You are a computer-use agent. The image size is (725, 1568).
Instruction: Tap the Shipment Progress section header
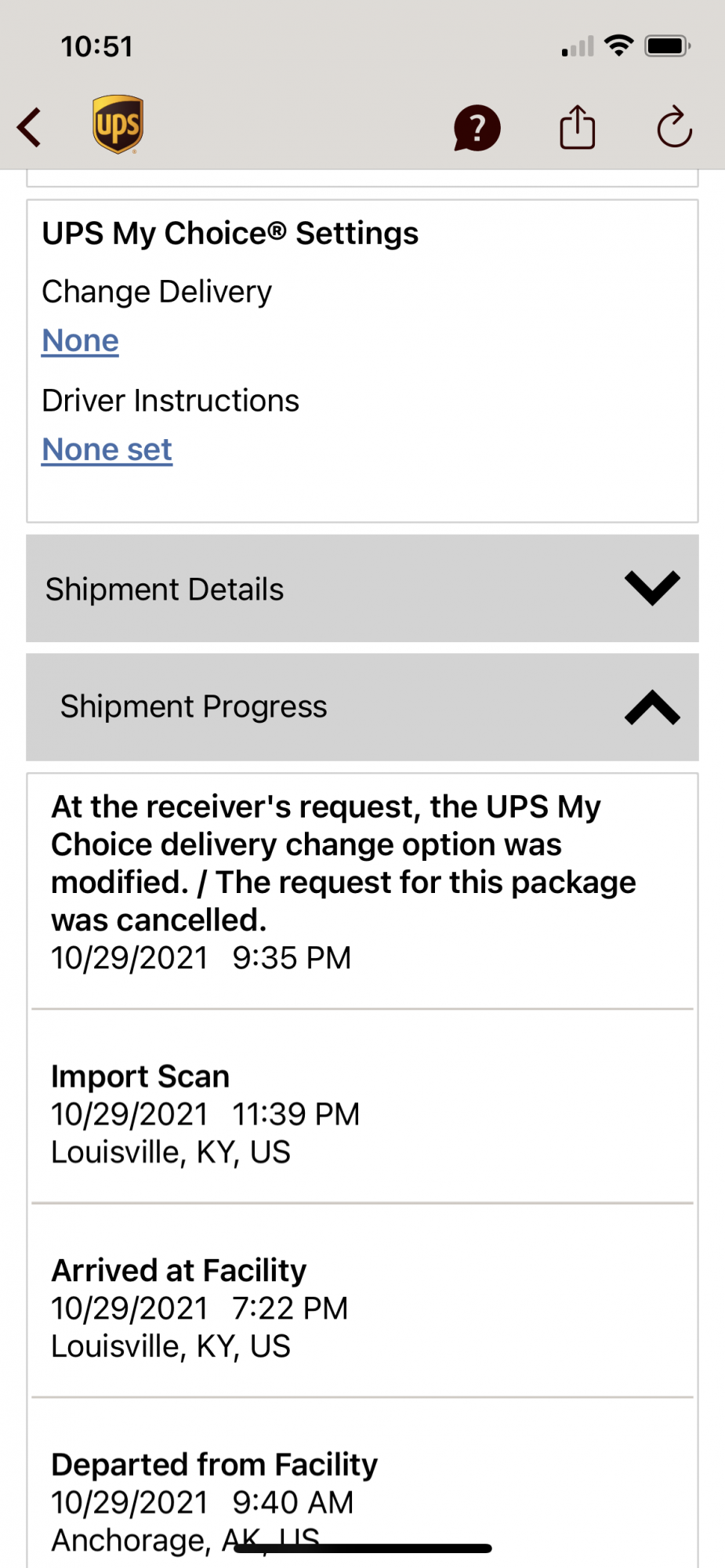[362, 707]
